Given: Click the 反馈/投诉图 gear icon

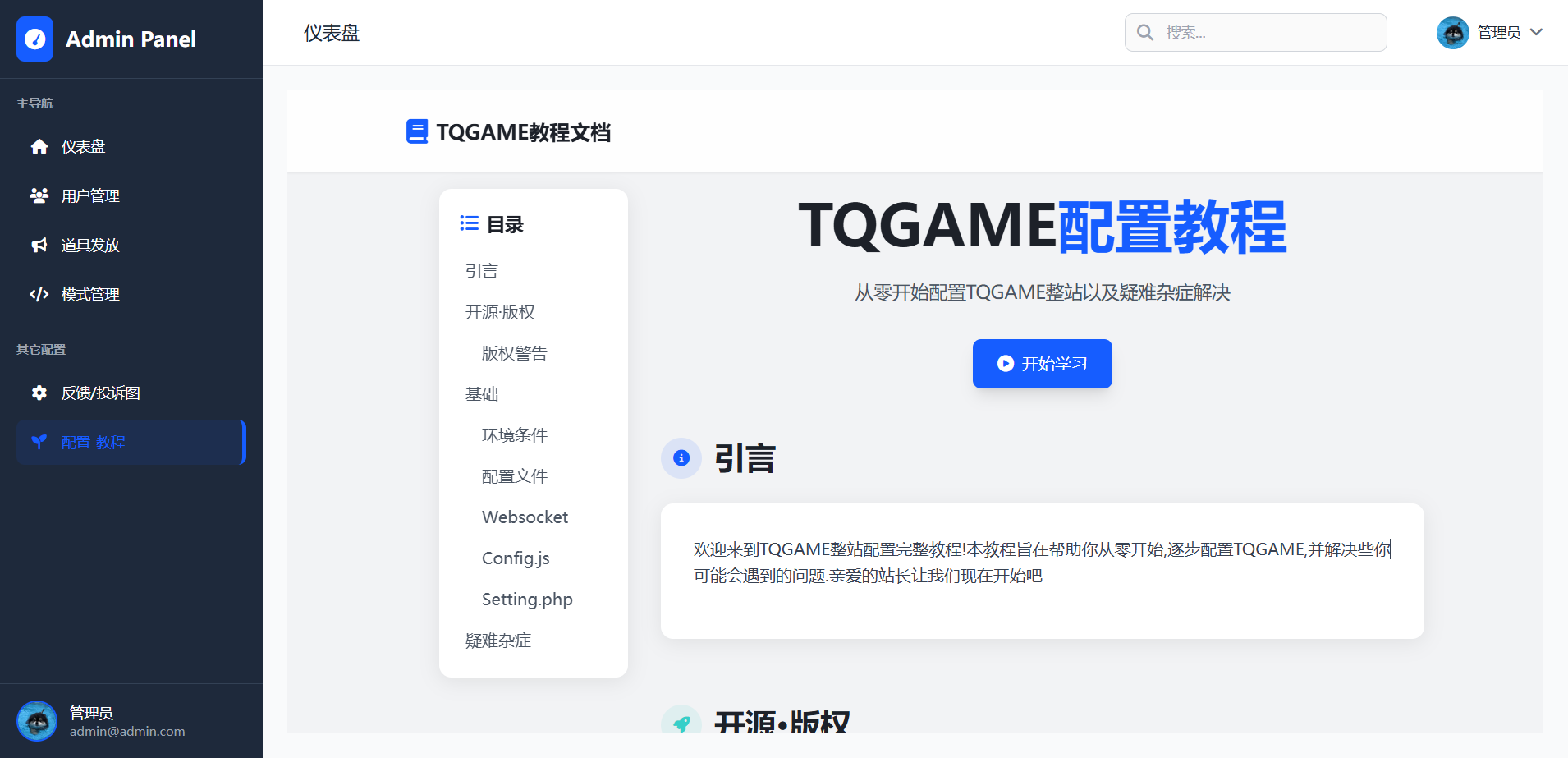Looking at the screenshot, I should tap(39, 393).
